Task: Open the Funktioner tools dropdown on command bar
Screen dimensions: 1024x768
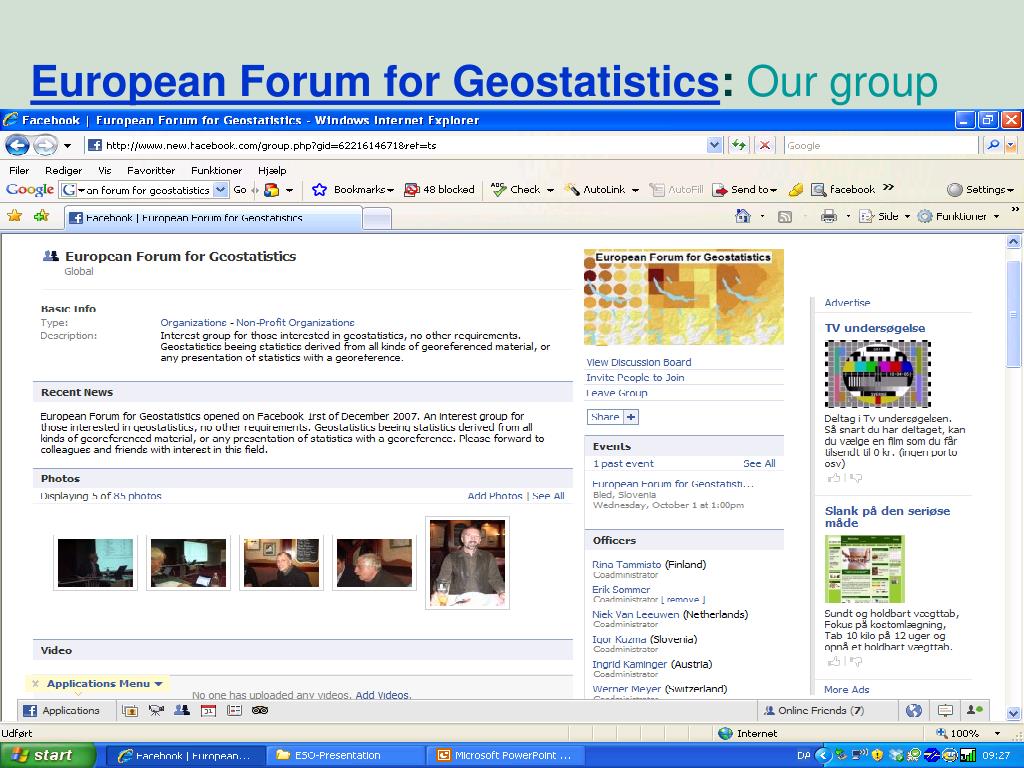Action: [996, 216]
